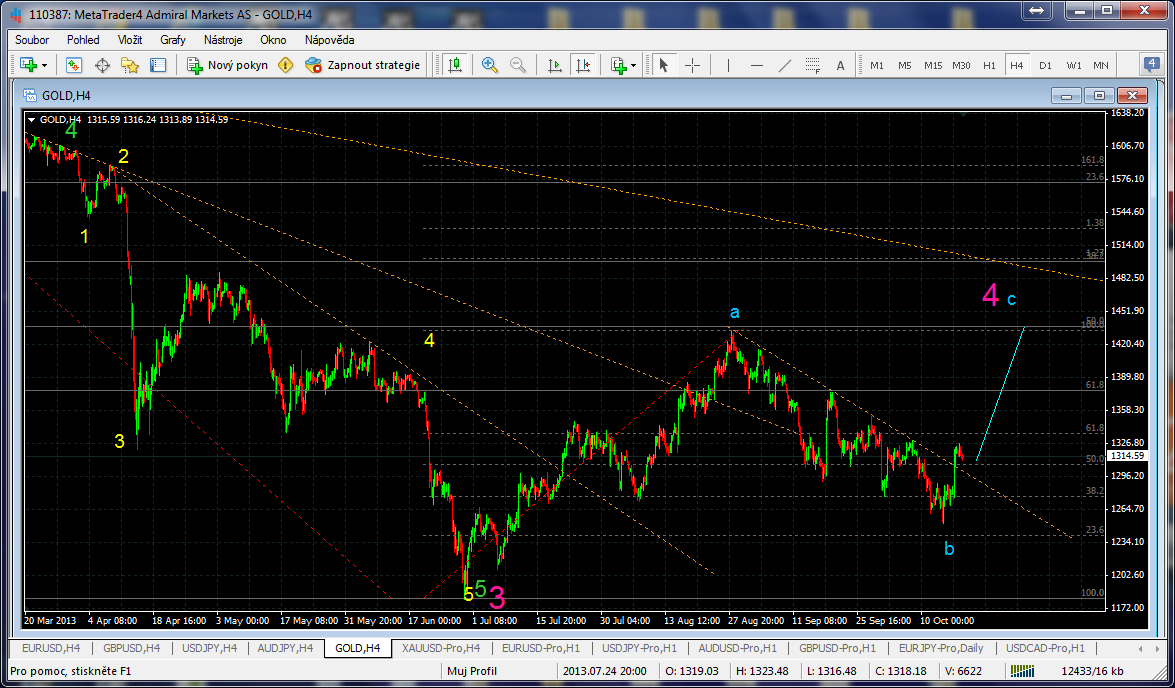
Task: Click the double-arrow button in title bar
Action: coord(1037,10)
